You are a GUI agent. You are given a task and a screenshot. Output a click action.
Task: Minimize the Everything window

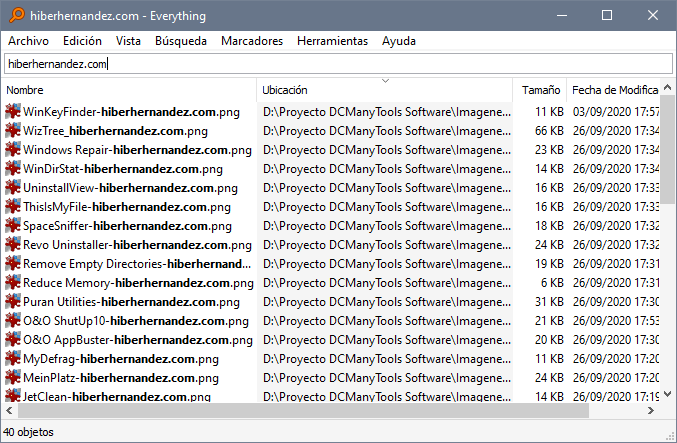562,15
